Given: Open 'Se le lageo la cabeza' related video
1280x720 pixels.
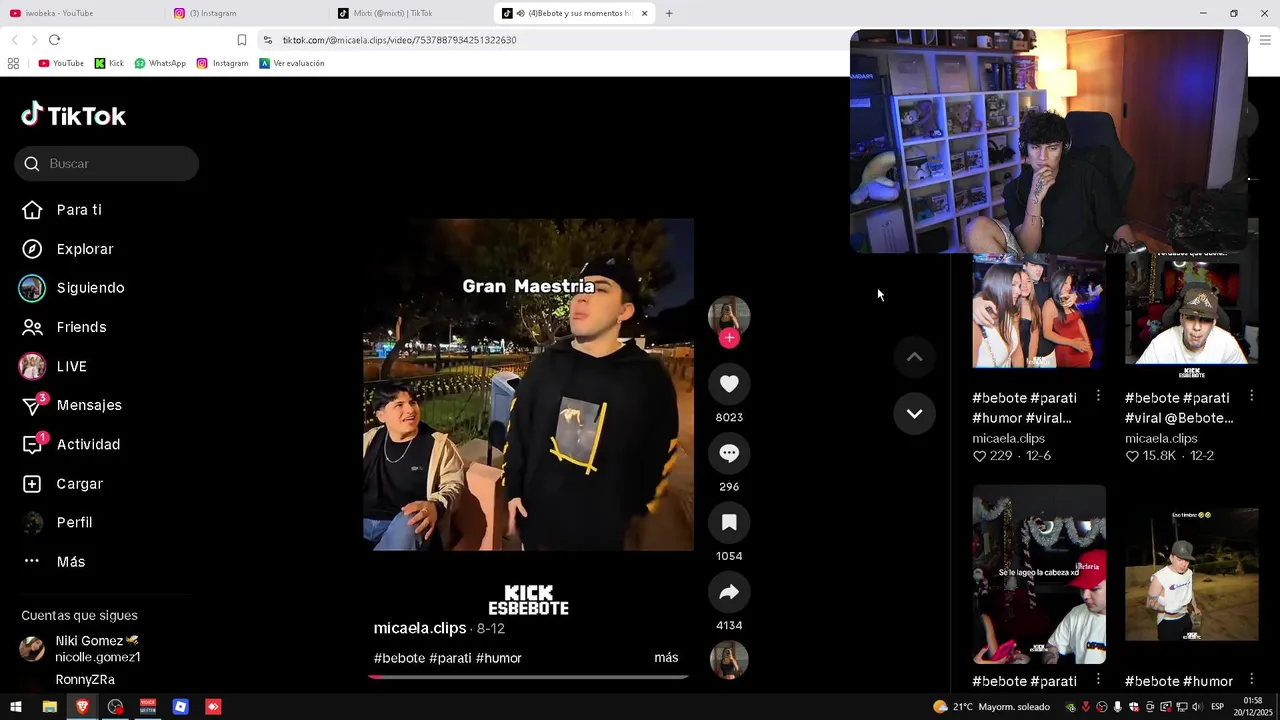Looking at the screenshot, I should [1039, 575].
